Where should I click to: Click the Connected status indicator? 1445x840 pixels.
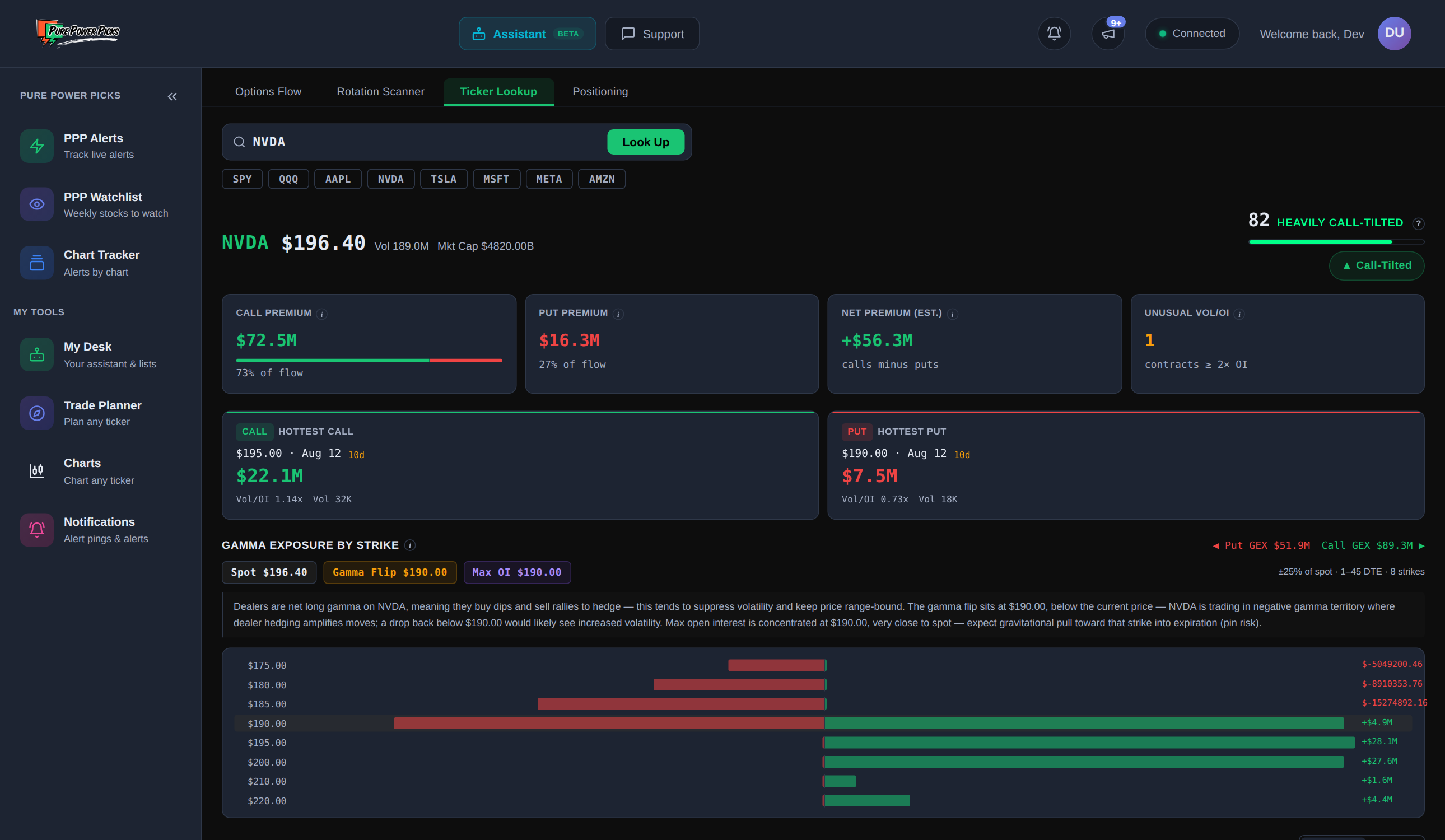tap(1191, 33)
